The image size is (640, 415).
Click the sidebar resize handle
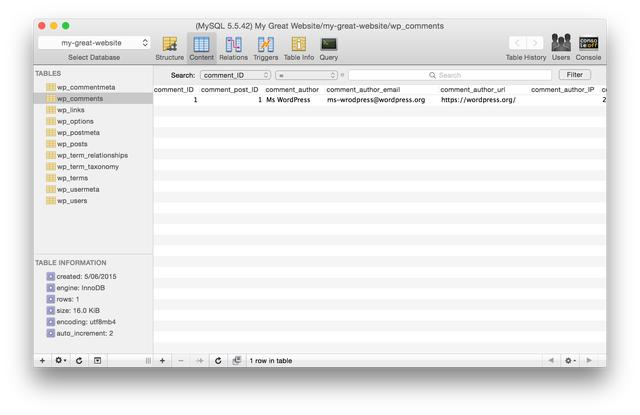148,361
